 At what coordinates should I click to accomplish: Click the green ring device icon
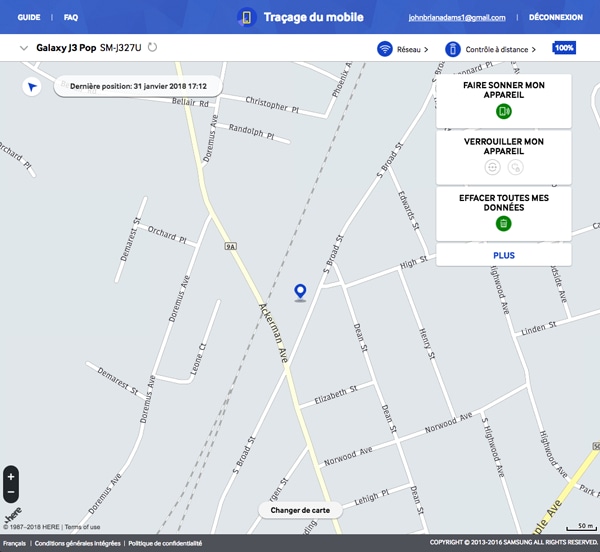pyautogui.click(x=504, y=111)
